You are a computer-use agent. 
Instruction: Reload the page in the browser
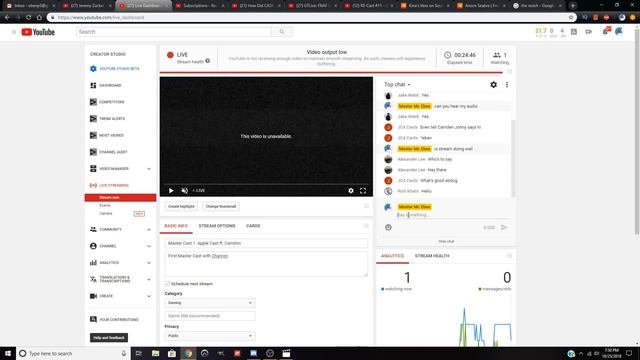pos(29,18)
